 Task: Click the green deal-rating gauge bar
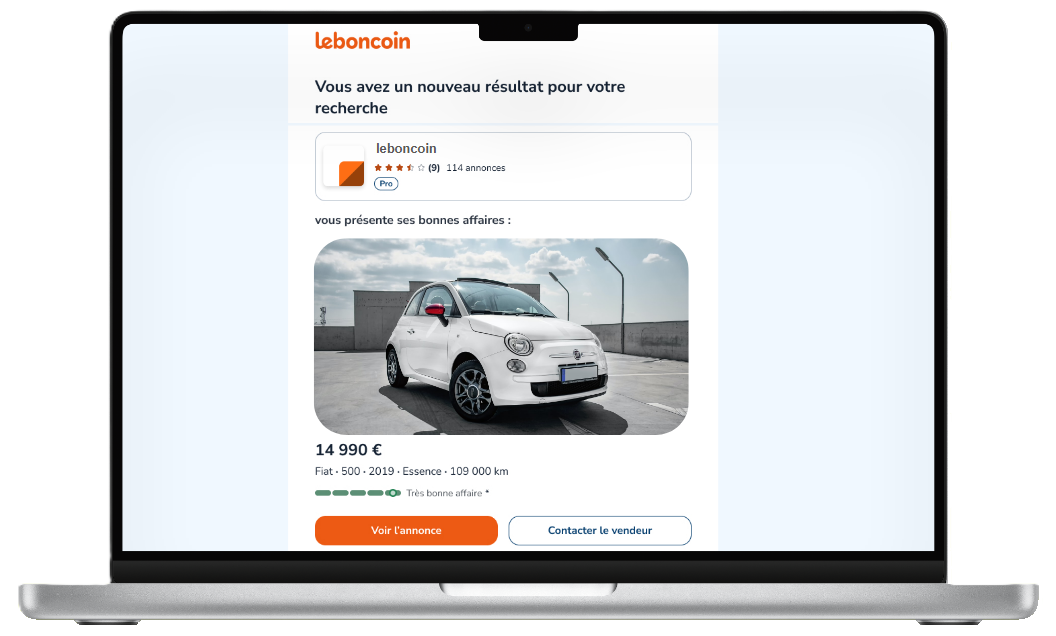click(x=358, y=493)
